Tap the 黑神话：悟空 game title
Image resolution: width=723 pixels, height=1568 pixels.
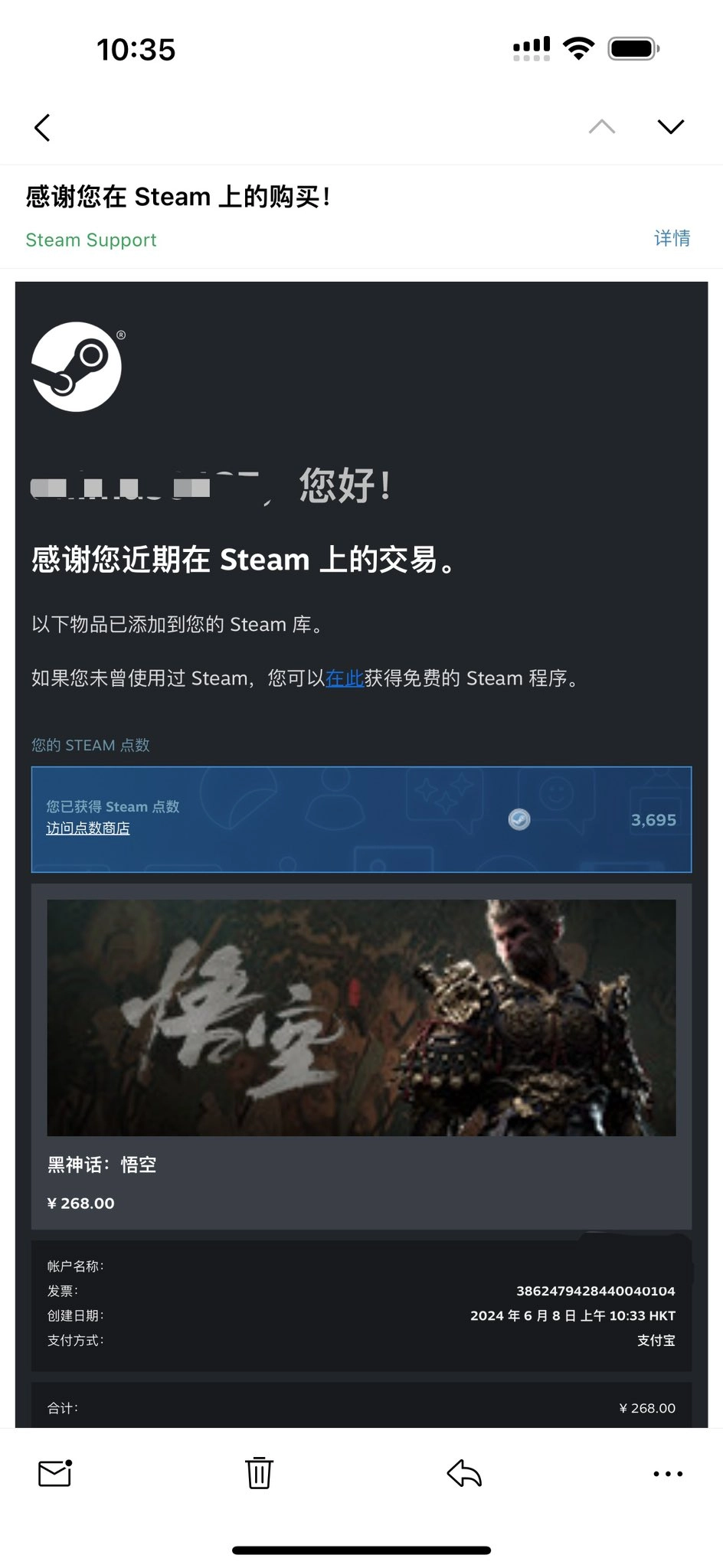[x=102, y=1165]
